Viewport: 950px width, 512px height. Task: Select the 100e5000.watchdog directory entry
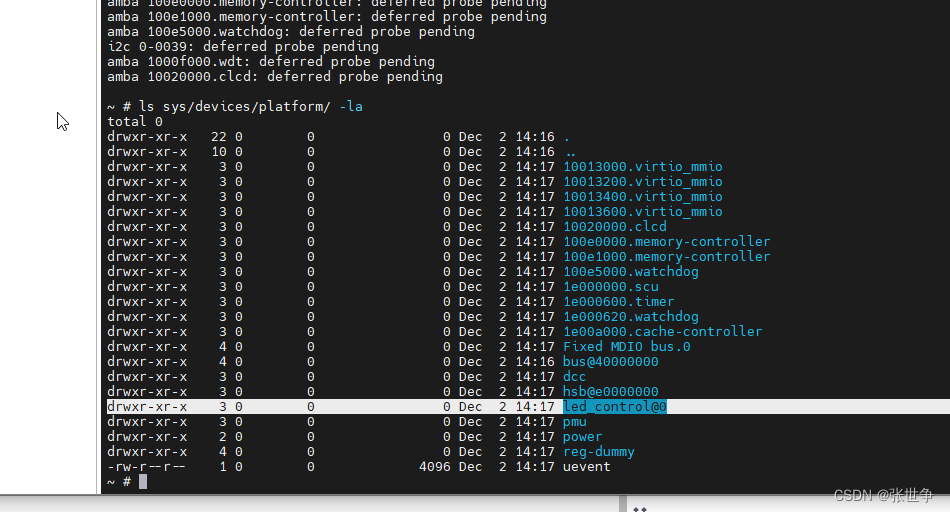631,271
